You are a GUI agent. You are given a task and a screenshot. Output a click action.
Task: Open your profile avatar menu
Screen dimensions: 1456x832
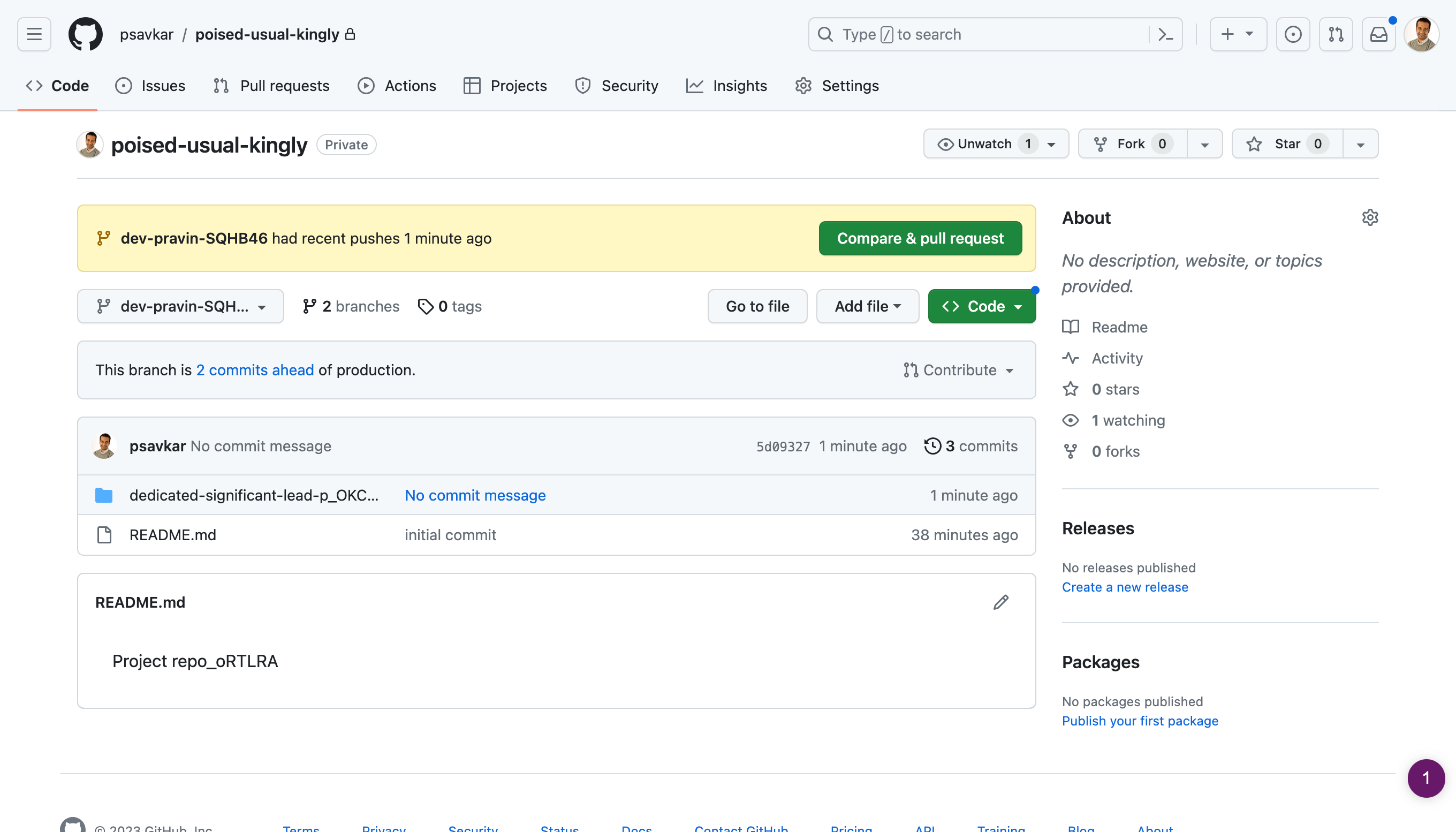(1422, 34)
